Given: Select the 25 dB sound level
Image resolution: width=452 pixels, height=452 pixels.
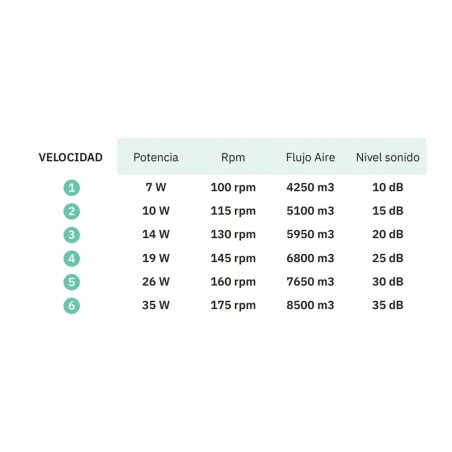Looking at the screenshot, I should (388, 258).
